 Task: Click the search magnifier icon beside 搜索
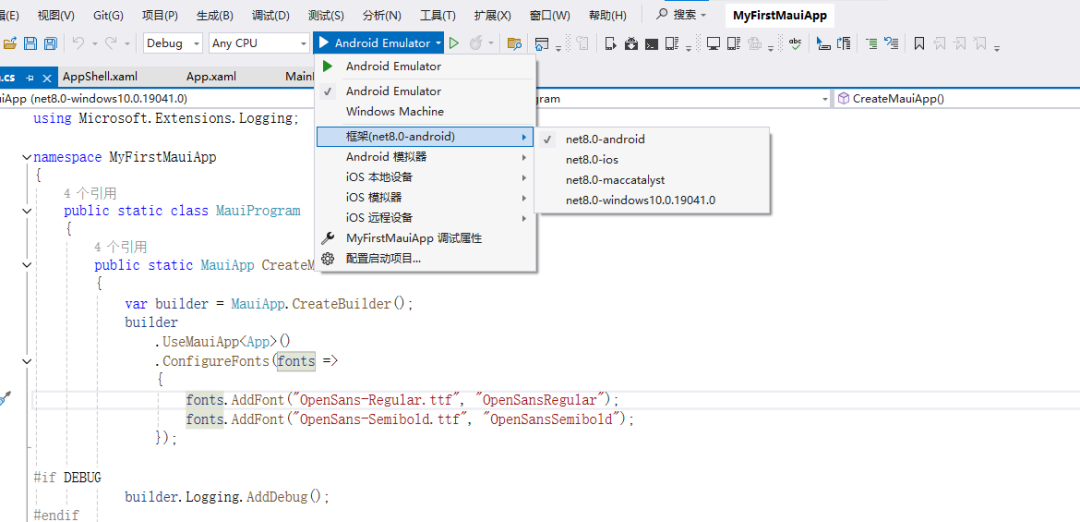click(x=662, y=14)
